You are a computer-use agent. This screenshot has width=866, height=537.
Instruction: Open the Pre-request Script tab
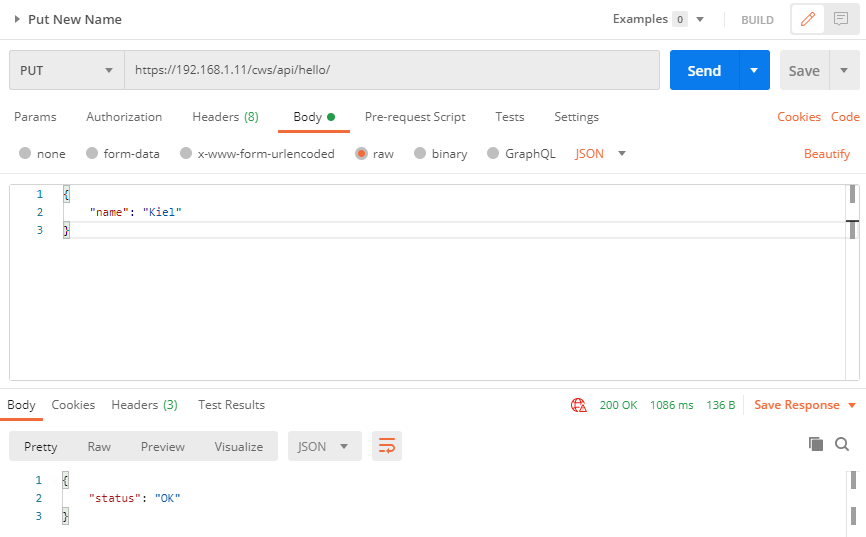(x=415, y=117)
